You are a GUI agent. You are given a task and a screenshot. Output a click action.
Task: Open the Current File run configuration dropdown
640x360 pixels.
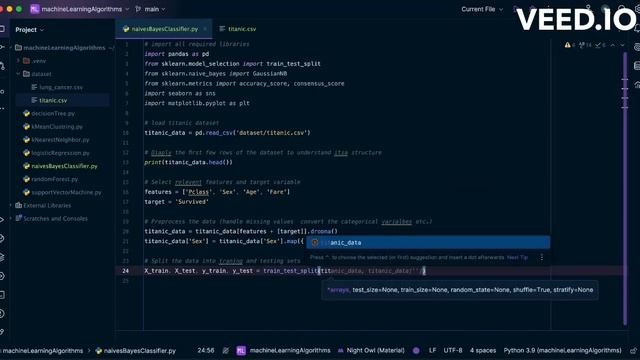pyautogui.click(x=482, y=9)
